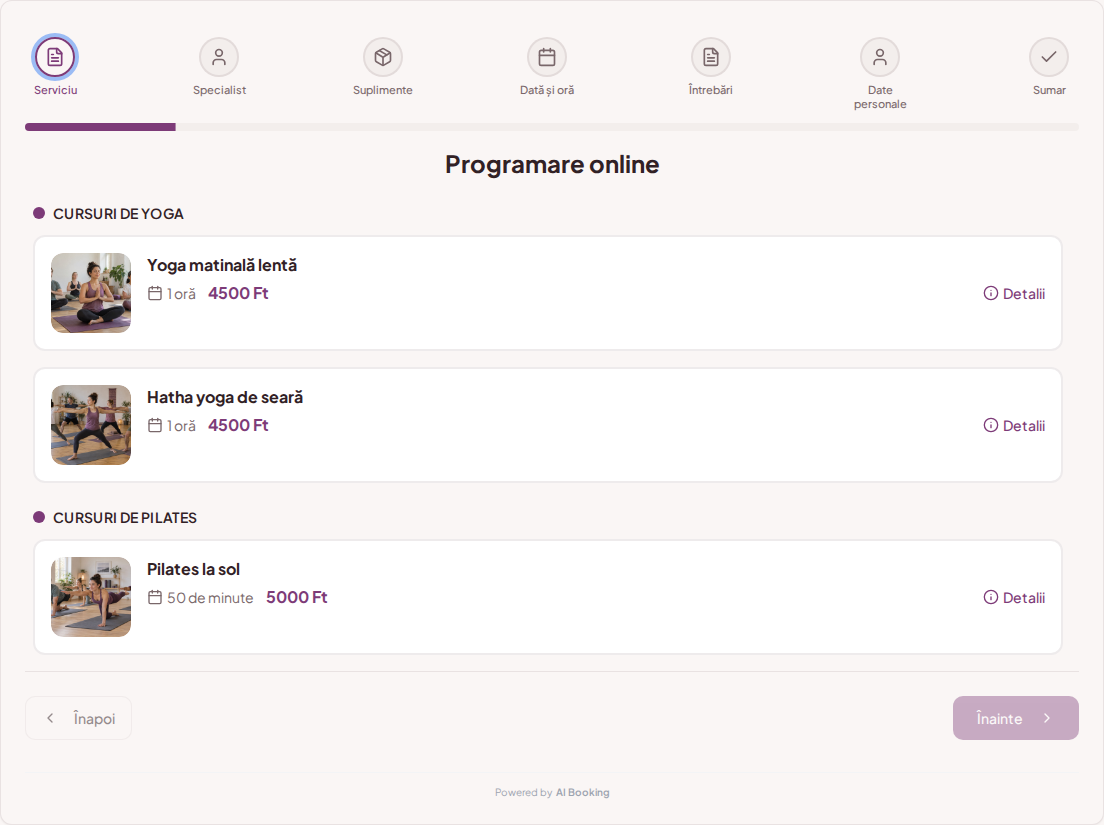Open Detalii for Yoga matinală lentă
Viewport: 1104px width, 825px height.
point(1014,294)
